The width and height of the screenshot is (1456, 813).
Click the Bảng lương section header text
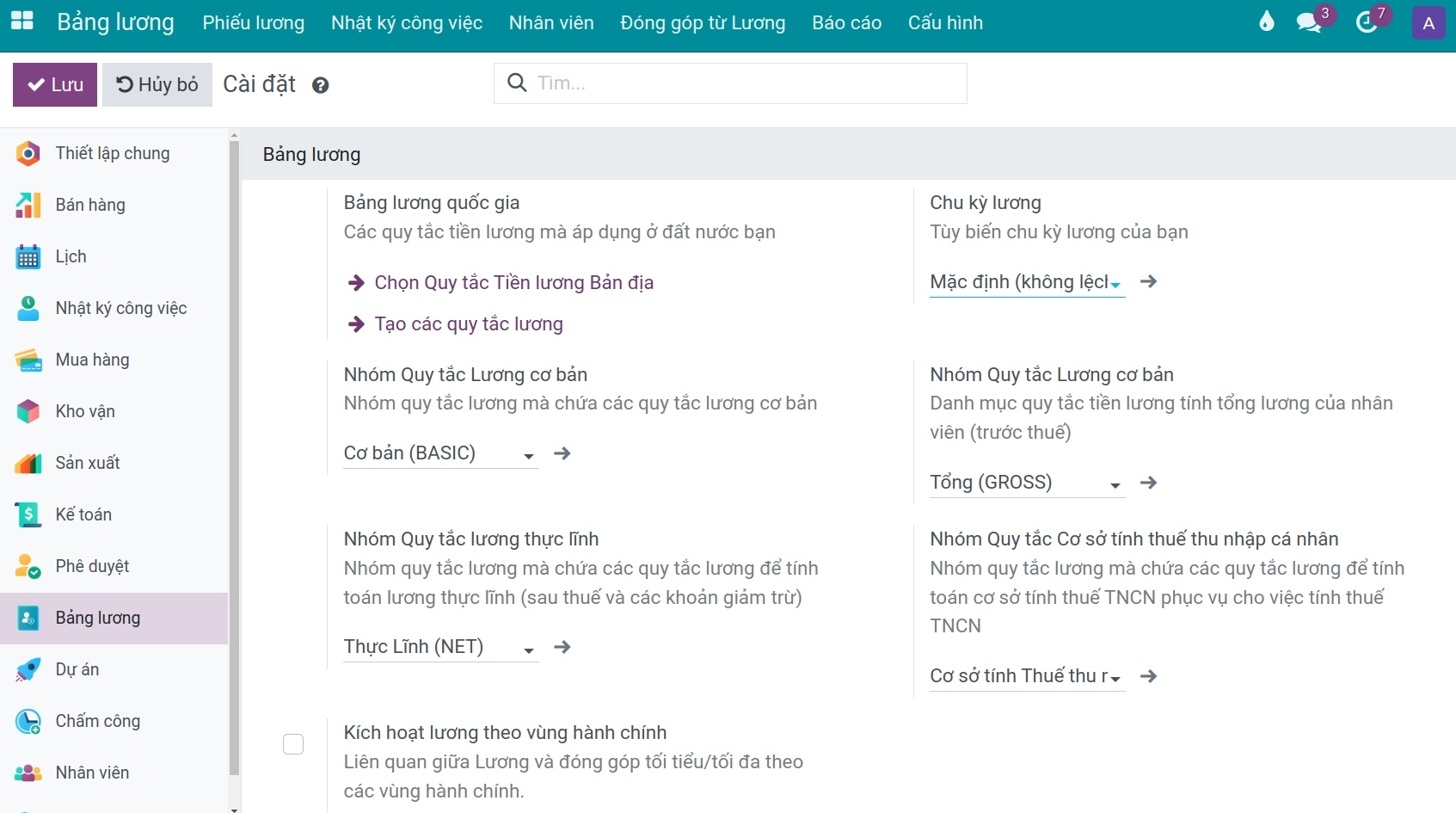tap(311, 155)
